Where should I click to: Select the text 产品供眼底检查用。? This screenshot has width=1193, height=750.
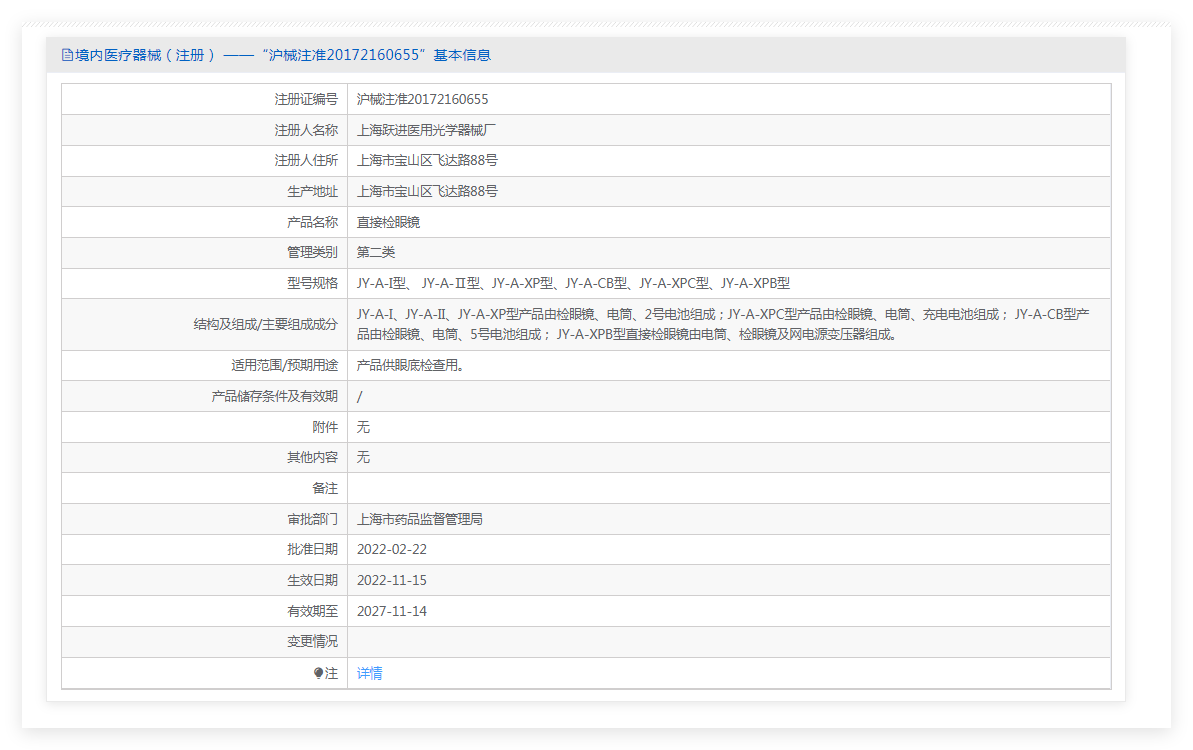[x=410, y=365]
